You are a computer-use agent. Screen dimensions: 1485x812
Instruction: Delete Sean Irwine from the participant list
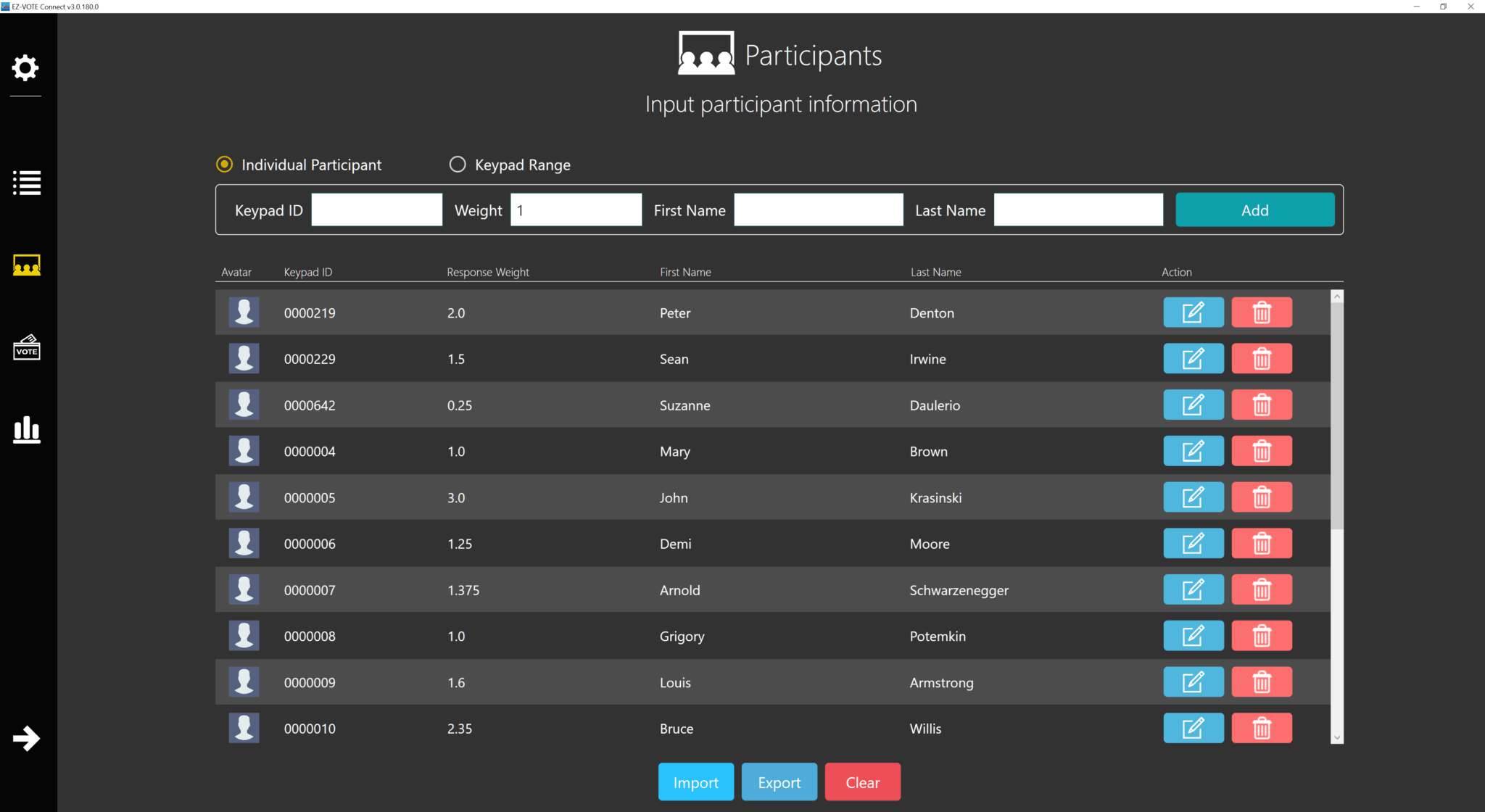(x=1262, y=358)
